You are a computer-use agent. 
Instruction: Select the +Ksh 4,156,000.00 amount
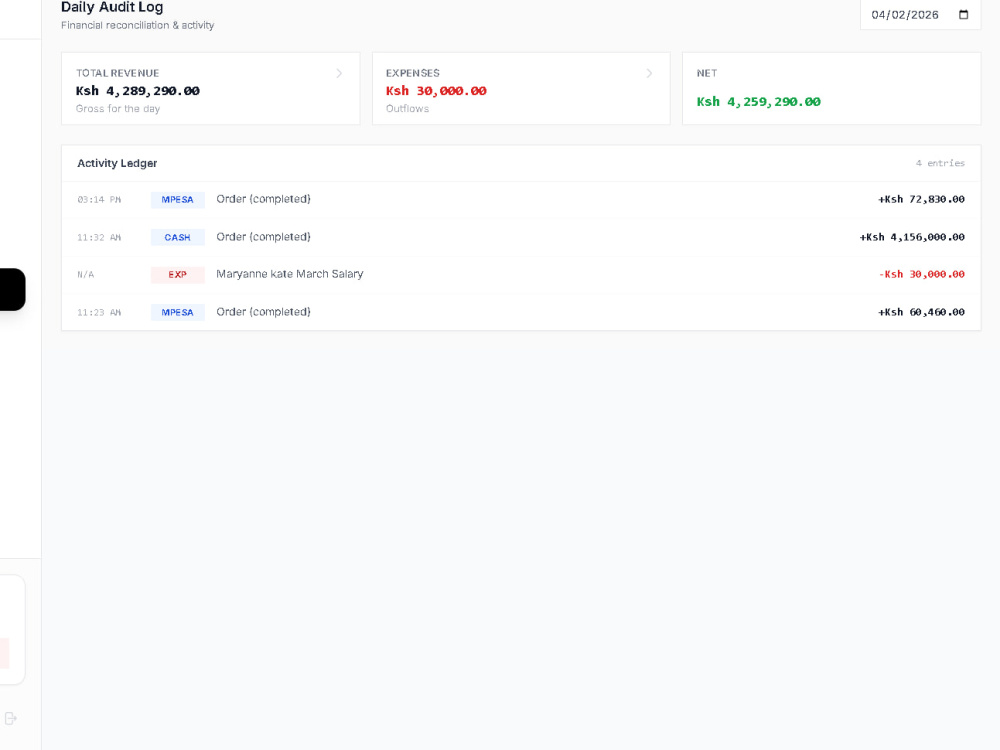click(912, 237)
